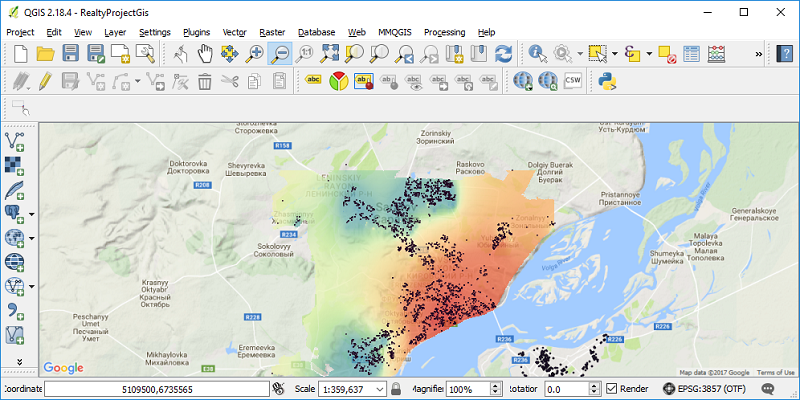Open the MMQGIS menu
Viewport: 800px width, 400px height.
pyautogui.click(x=395, y=32)
